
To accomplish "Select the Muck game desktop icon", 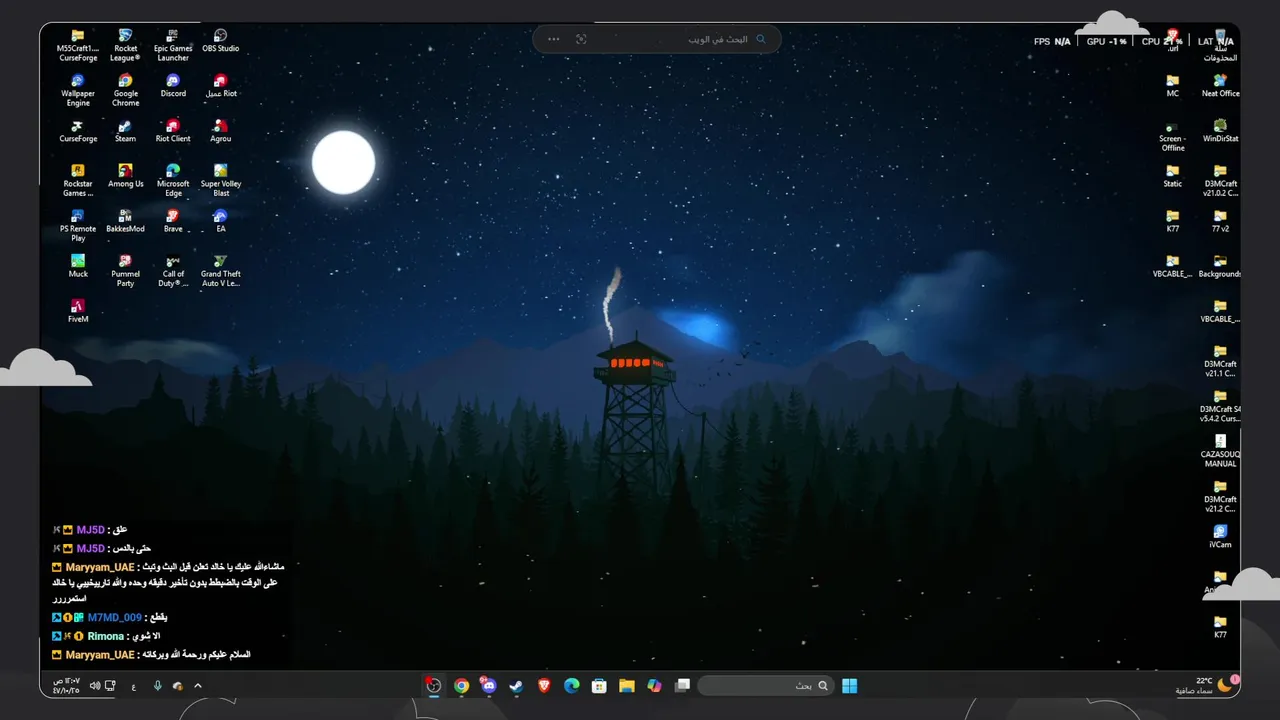I will coord(78,266).
